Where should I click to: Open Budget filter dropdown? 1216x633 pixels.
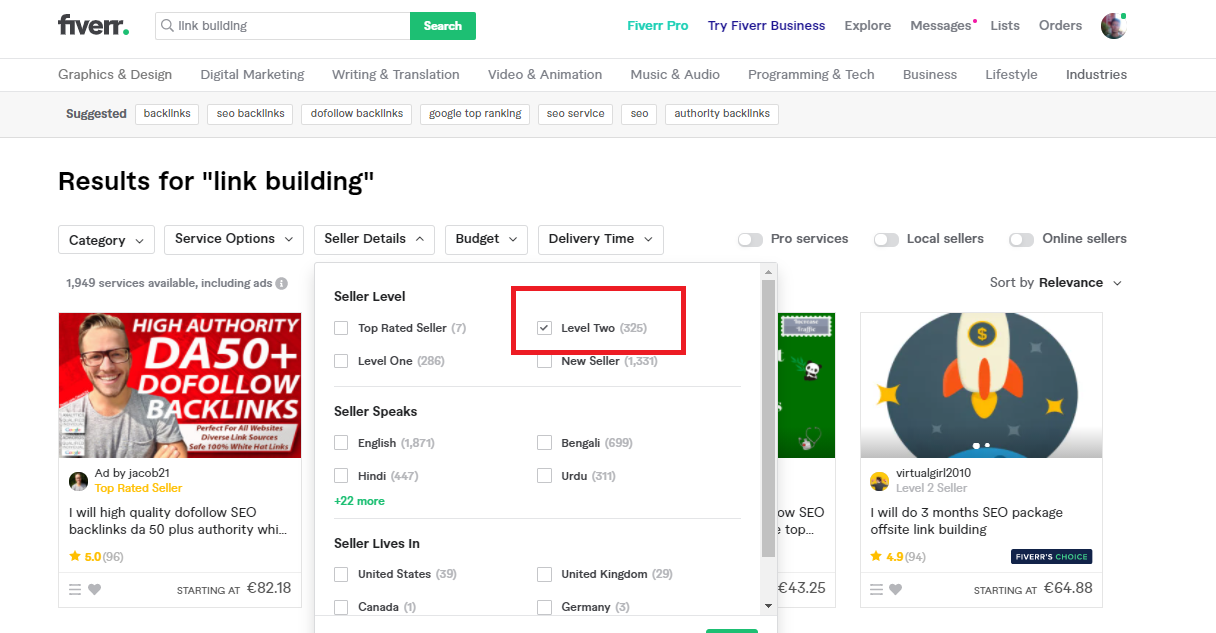tap(486, 239)
